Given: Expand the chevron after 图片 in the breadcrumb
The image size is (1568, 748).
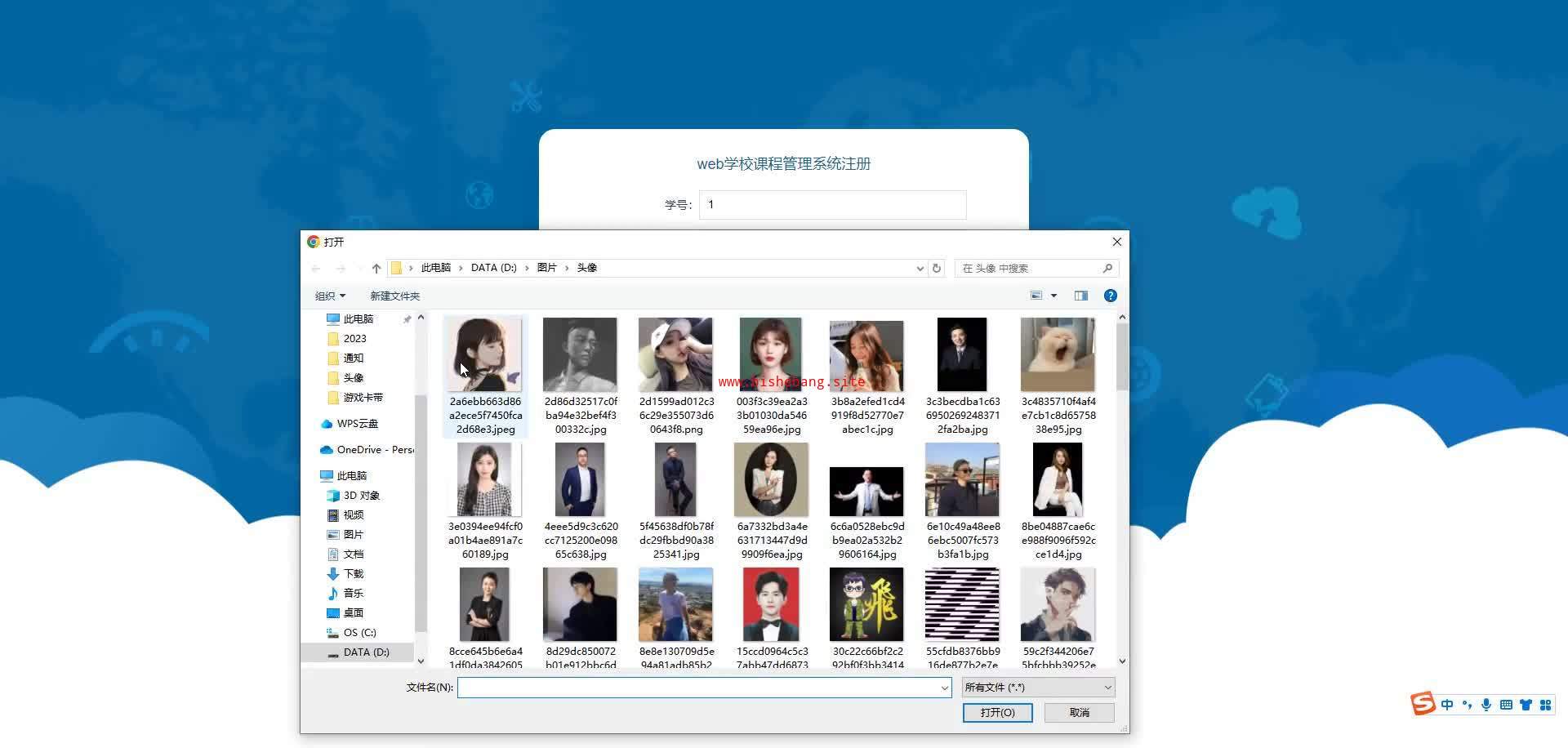Looking at the screenshot, I should click(567, 268).
